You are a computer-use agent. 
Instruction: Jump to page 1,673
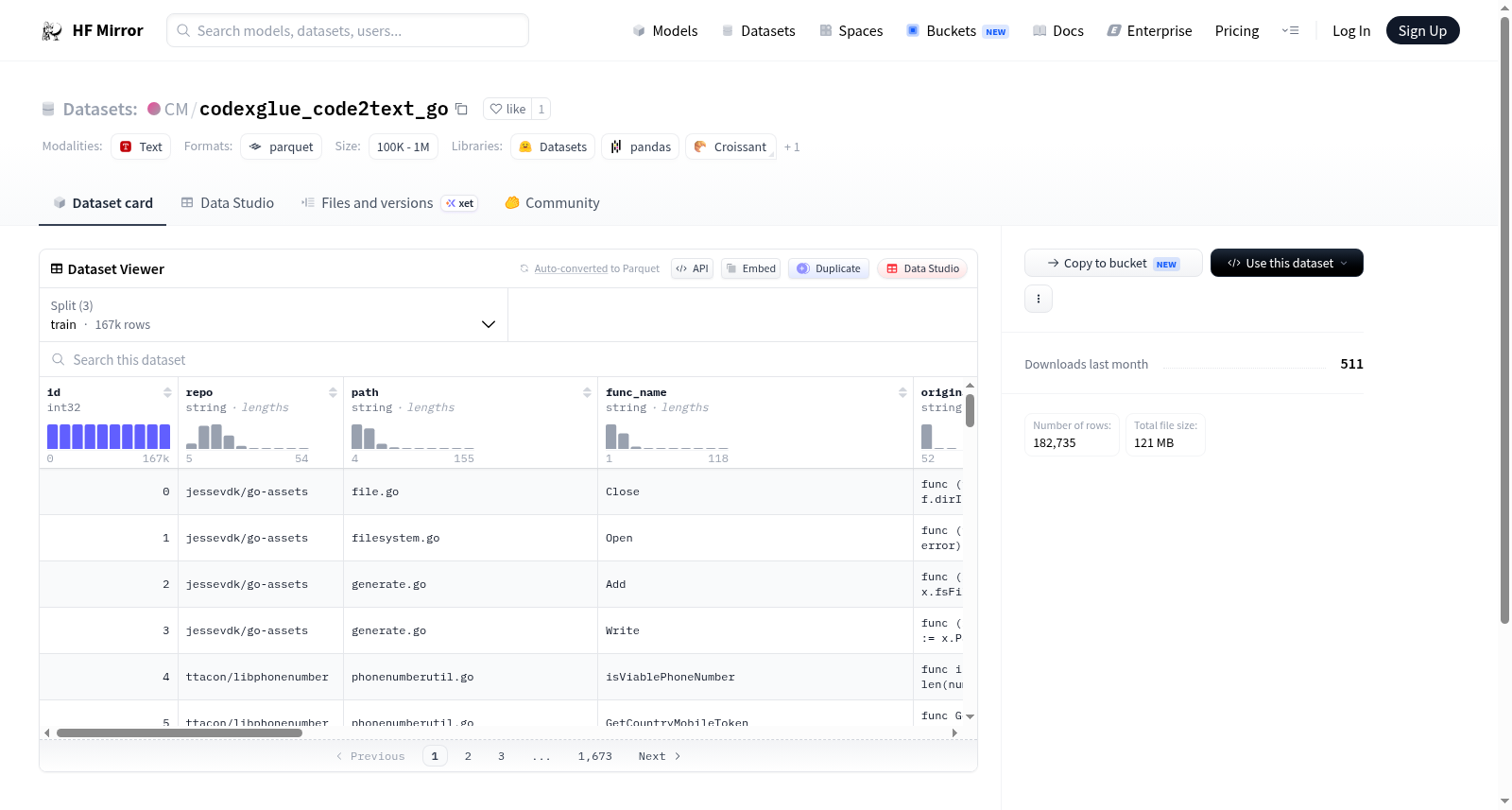click(595, 756)
